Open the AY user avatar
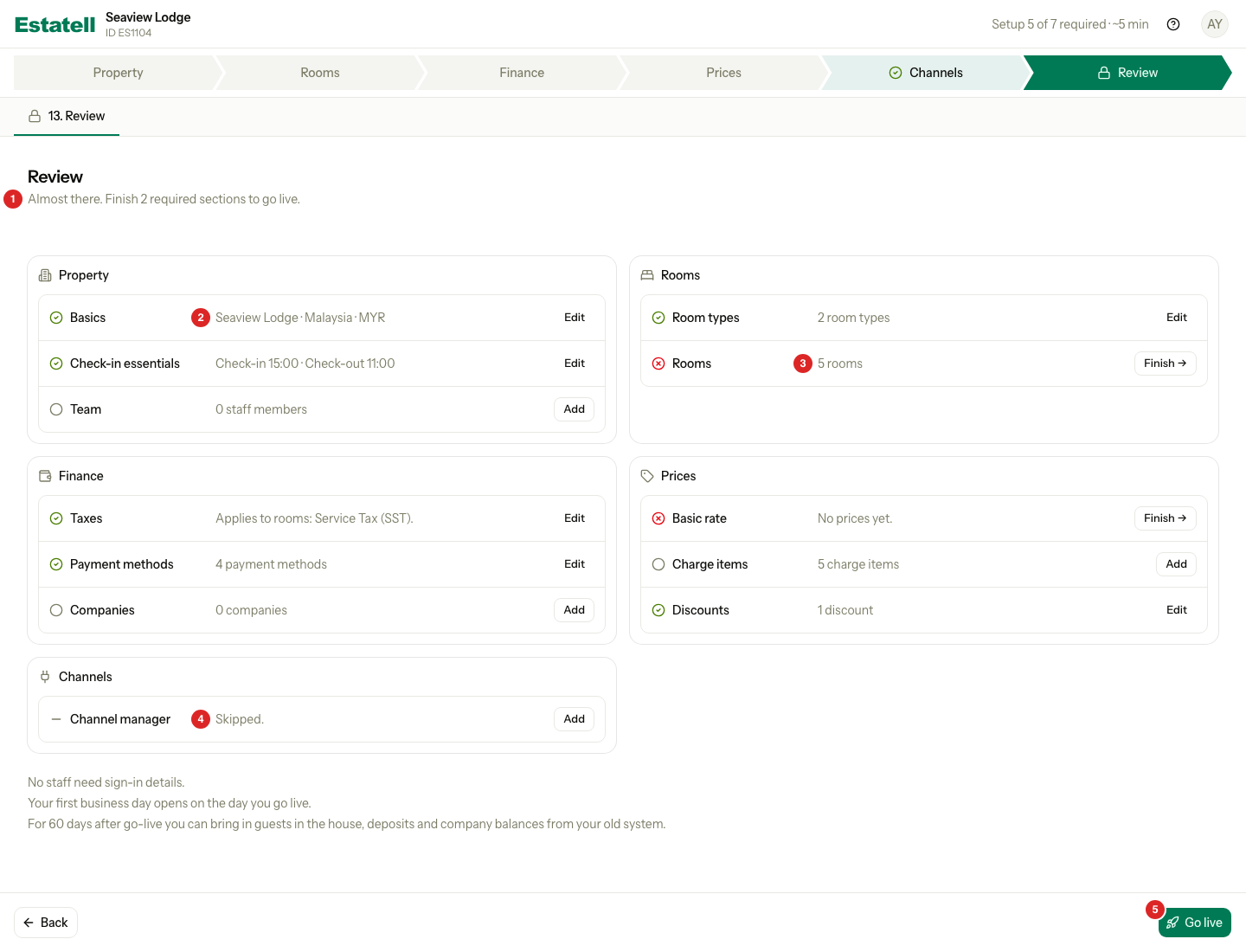The image size is (1246, 952). 1215,24
